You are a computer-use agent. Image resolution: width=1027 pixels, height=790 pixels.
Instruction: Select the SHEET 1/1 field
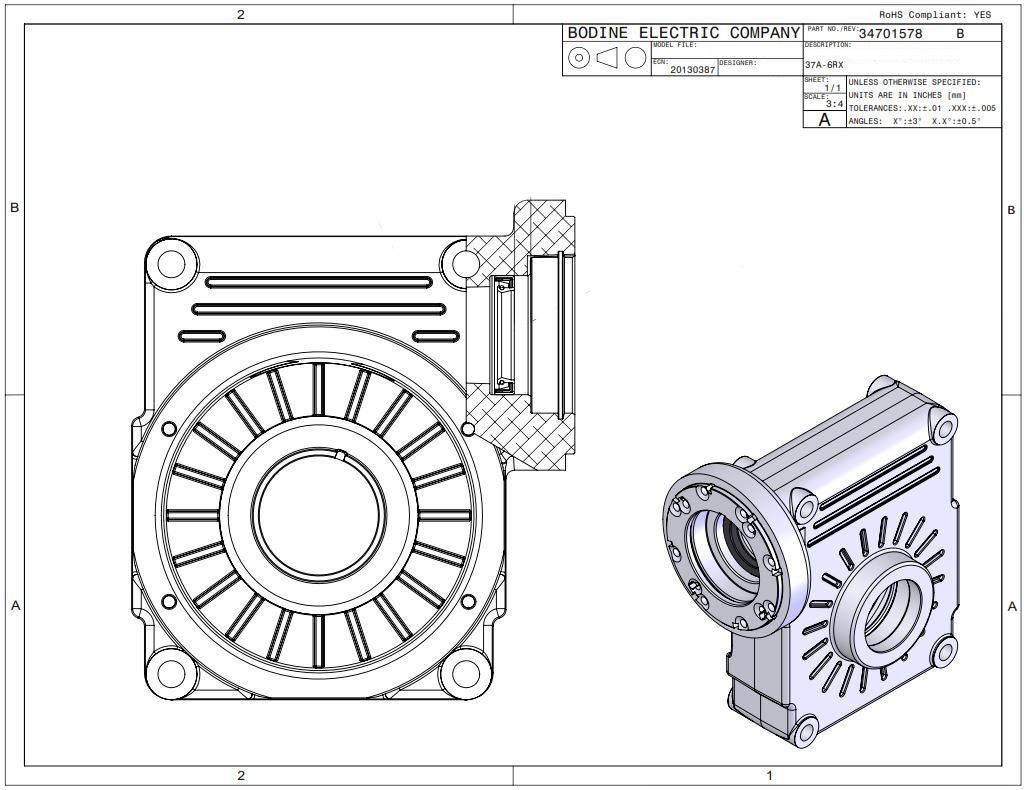(822, 84)
